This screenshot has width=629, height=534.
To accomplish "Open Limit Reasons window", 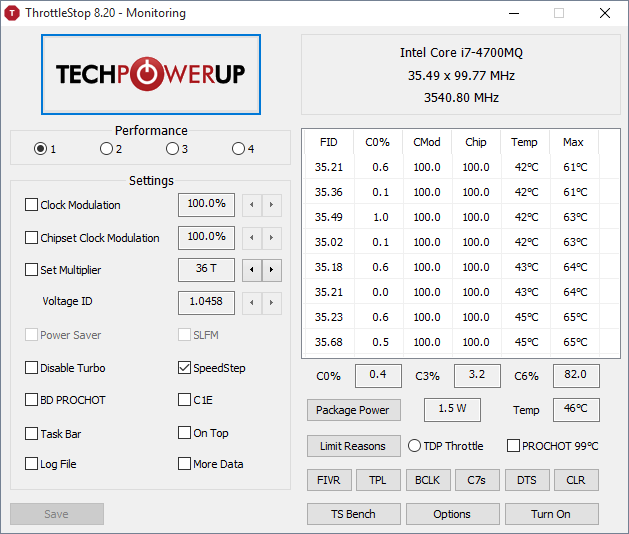I will click(354, 446).
